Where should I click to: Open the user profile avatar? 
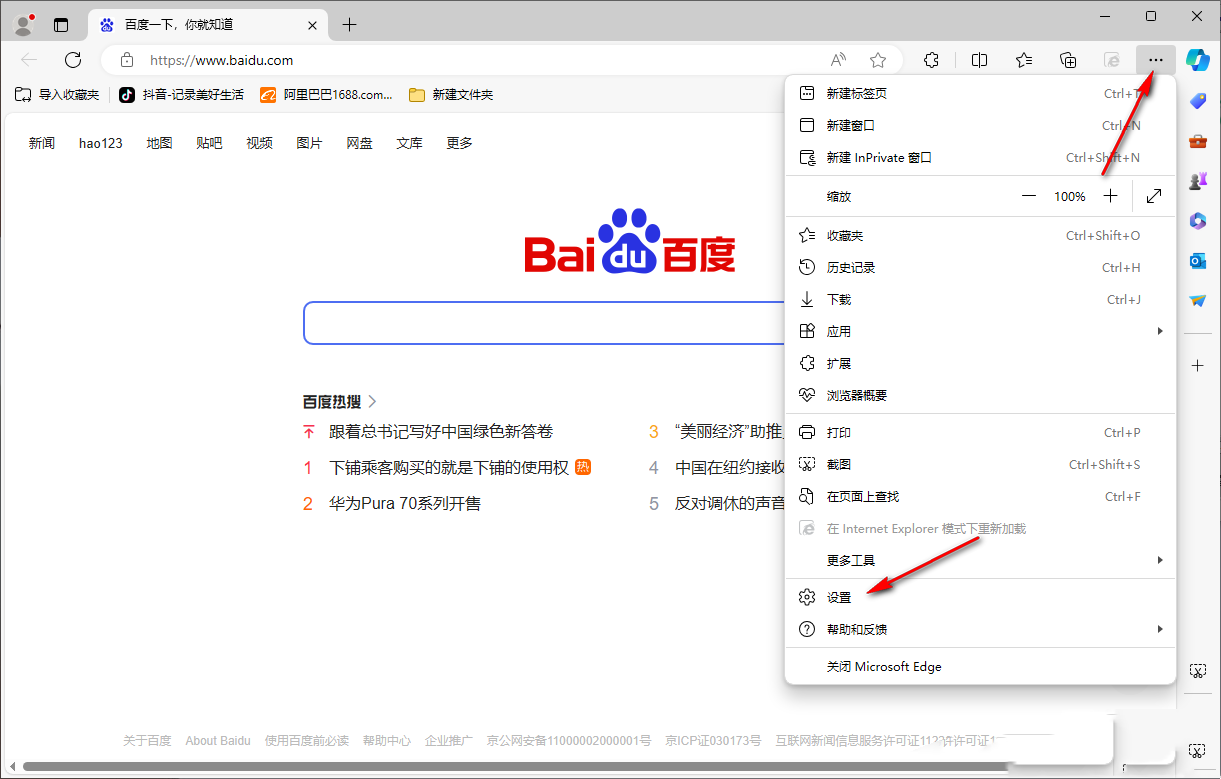[x=24, y=24]
